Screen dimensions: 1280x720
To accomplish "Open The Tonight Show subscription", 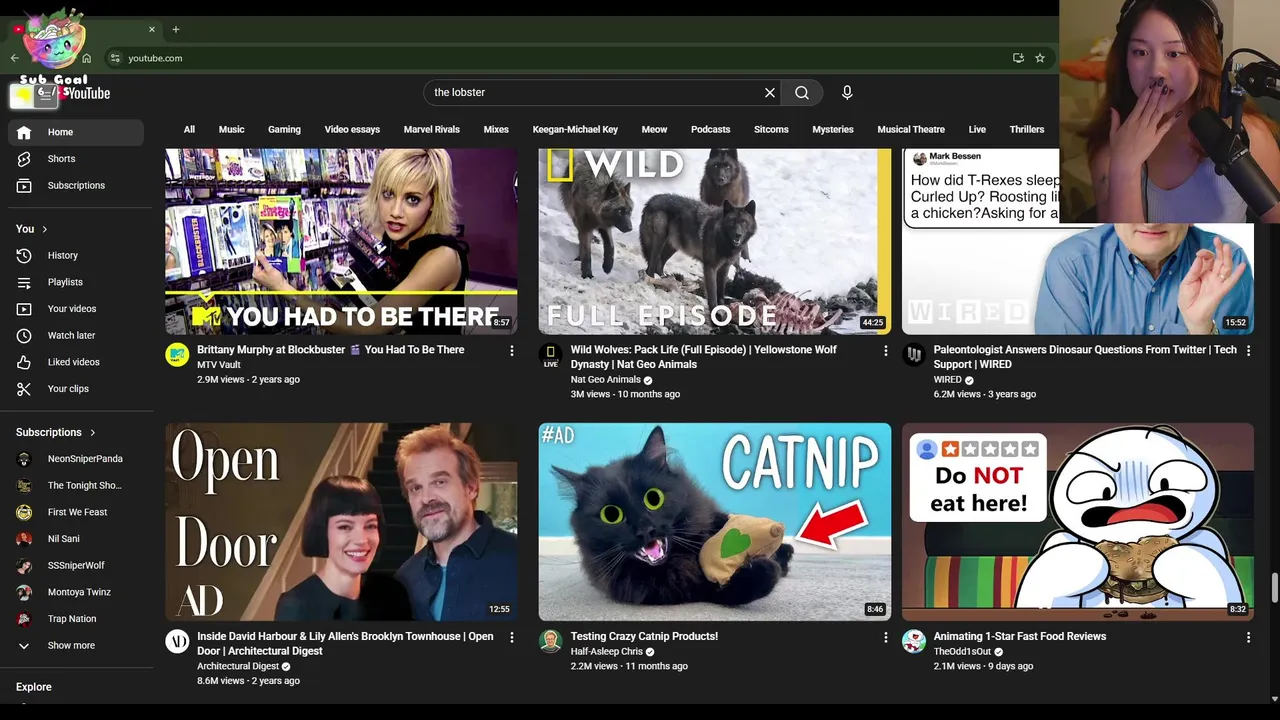I will [x=76, y=486].
